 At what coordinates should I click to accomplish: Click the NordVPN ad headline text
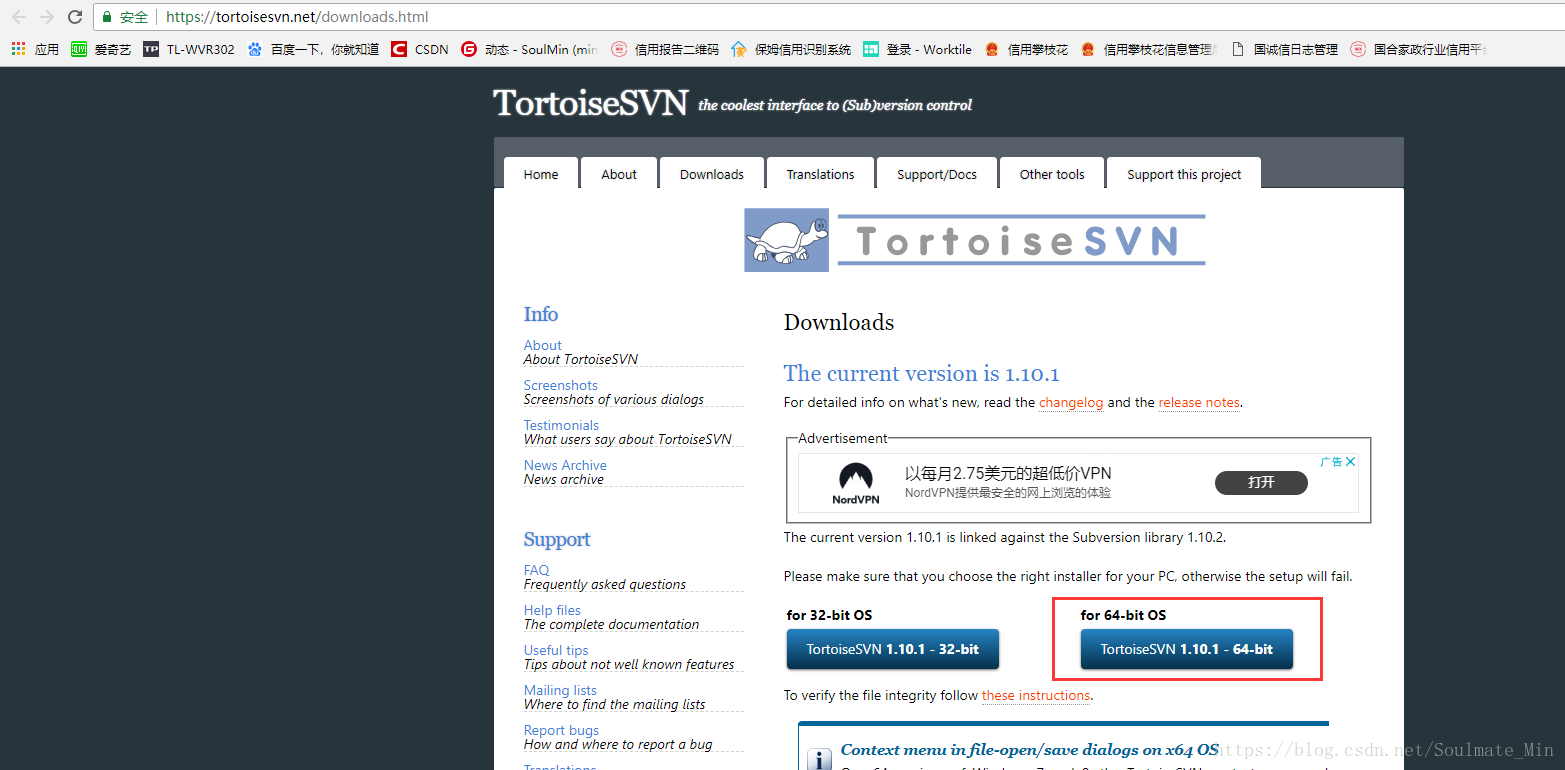click(x=1008, y=473)
